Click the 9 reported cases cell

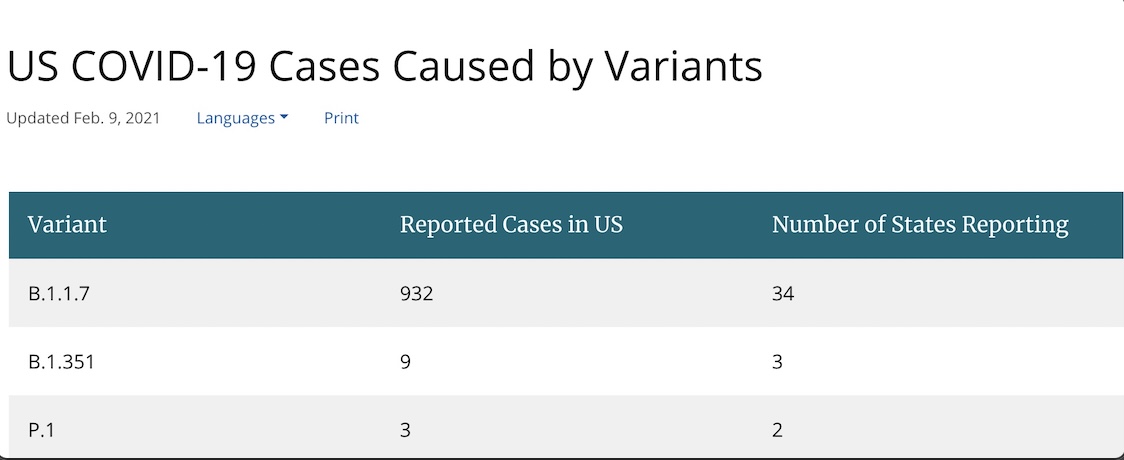tap(406, 362)
